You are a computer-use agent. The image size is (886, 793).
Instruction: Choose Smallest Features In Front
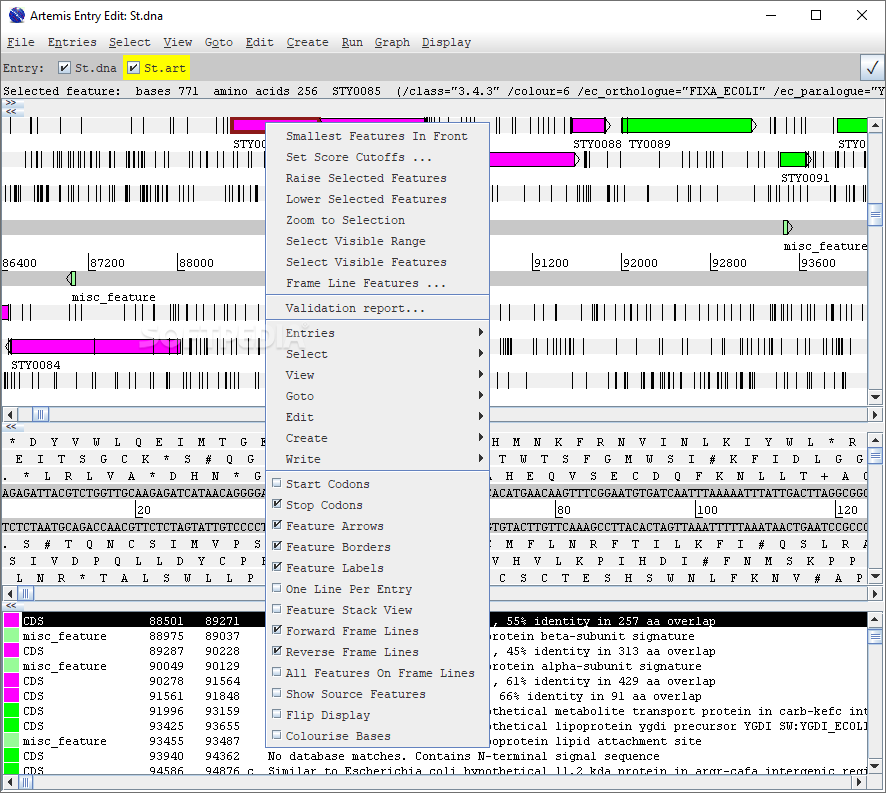pyautogui.click(x=377, y=136)
